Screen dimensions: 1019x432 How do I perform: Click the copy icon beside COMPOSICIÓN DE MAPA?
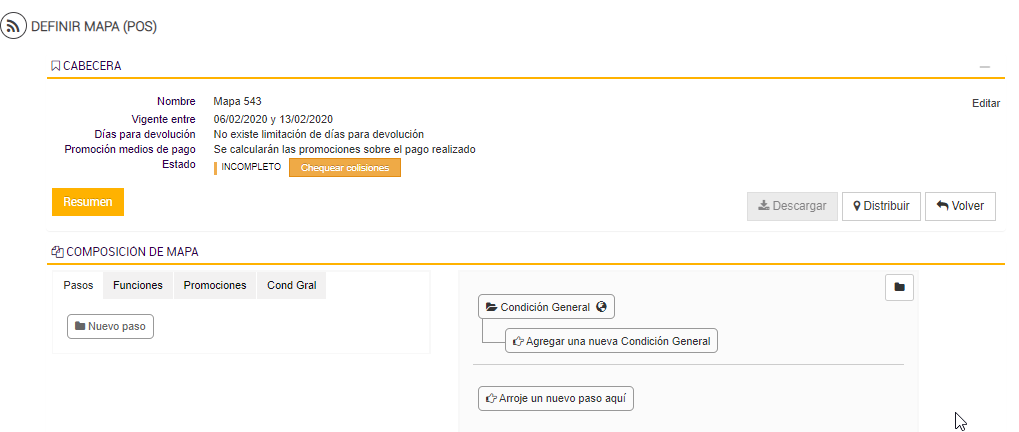pos(57,252)
